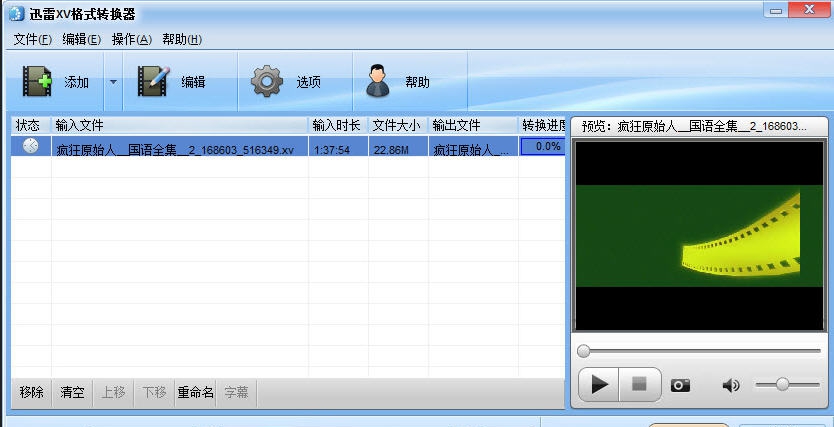Minimize the 迅雷XV格式转换器 window
This screenshot has width=834, height=427.
click(776, 10)
